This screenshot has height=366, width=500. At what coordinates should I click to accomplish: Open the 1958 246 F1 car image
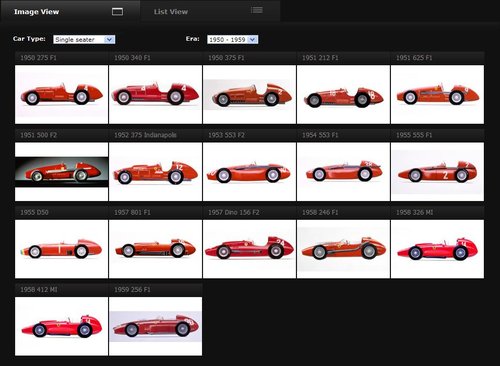pyautogui.click(x=343, y=249)
